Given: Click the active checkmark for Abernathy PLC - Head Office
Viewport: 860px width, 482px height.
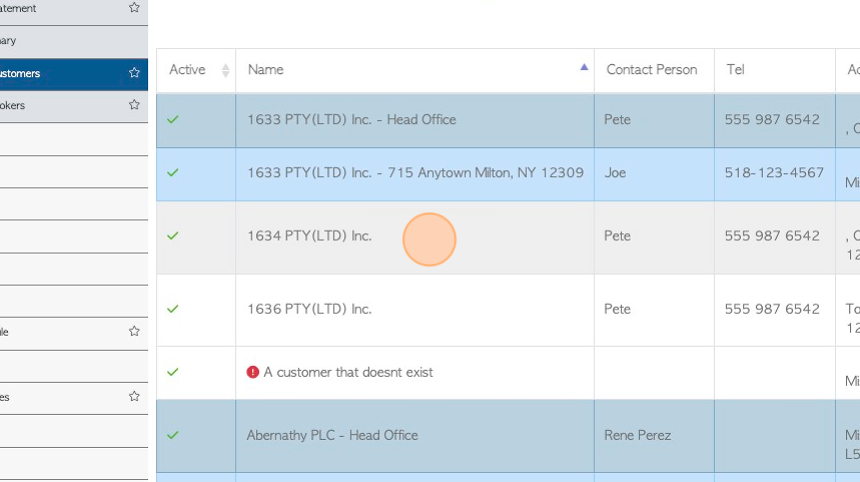Looking at the screenshot, I should [173, 435].
